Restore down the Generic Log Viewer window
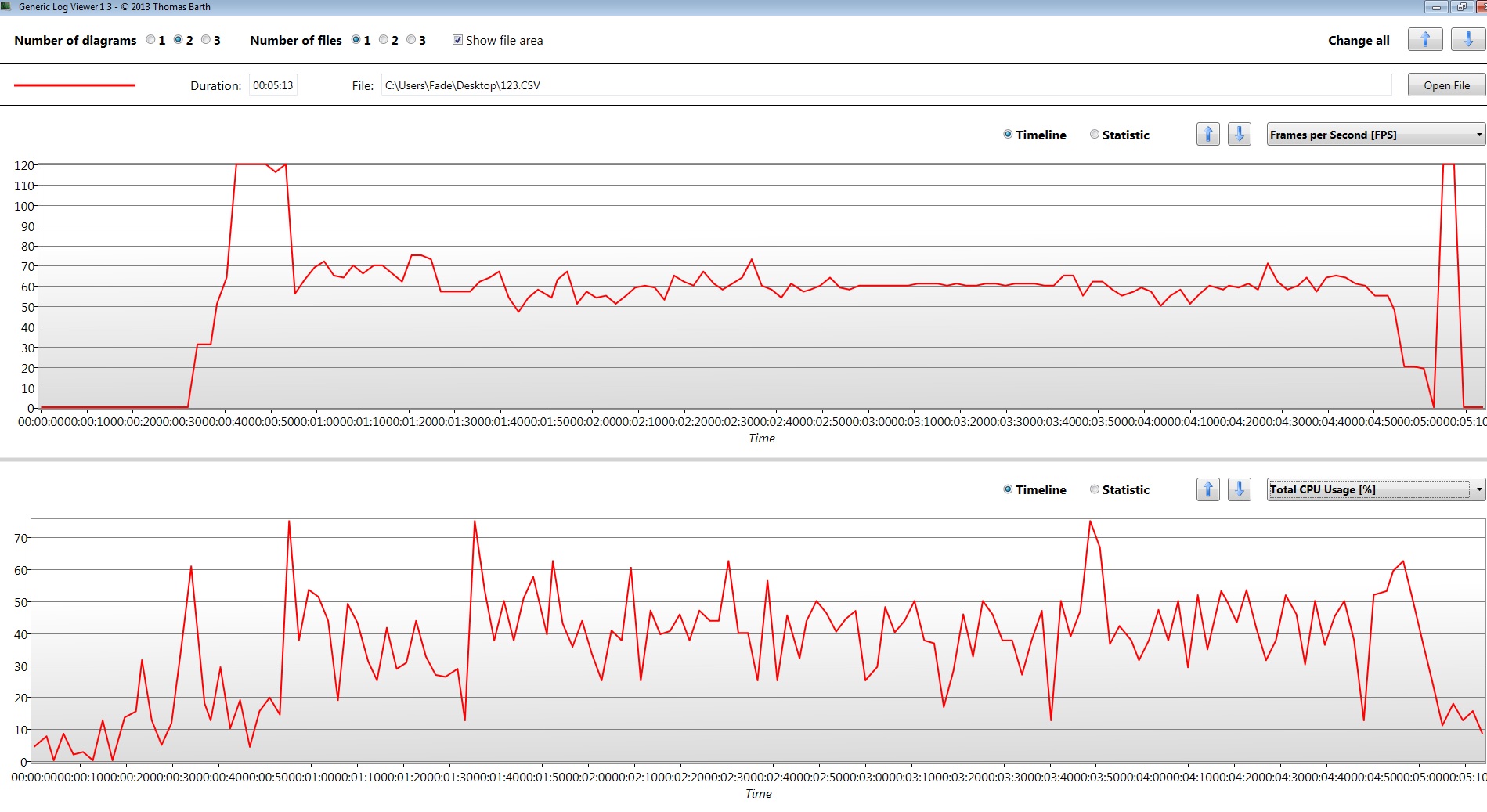 pyautogui.click(x=1461, y=6)
